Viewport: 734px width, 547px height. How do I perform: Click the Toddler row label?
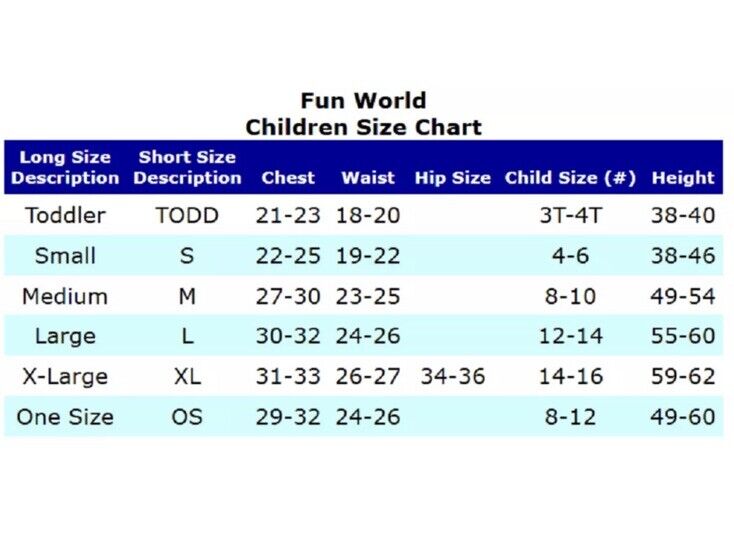click(x=66, y=215)
